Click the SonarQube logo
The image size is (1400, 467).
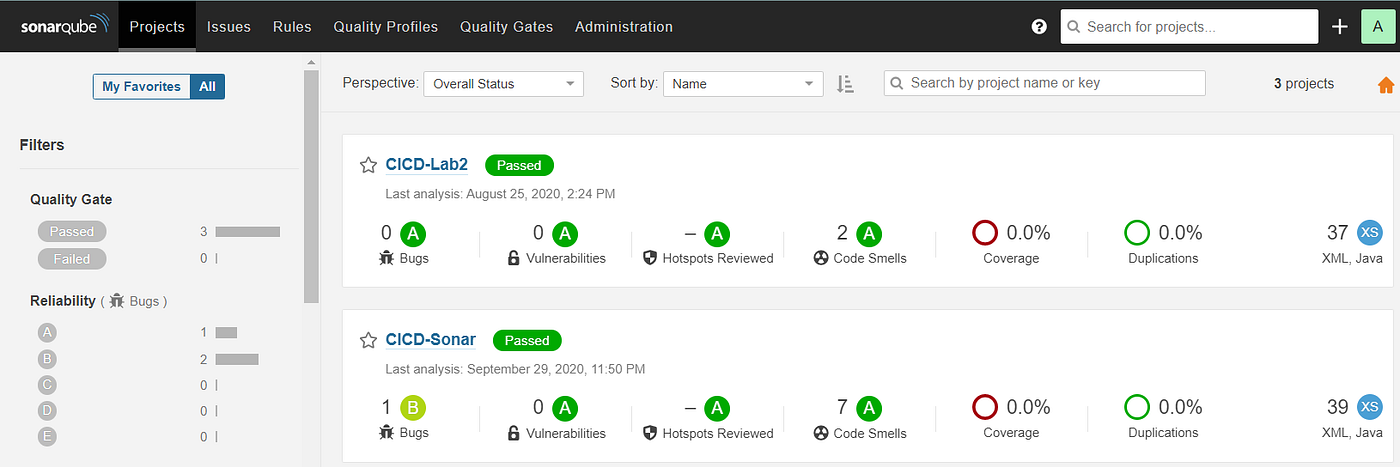click(62, 27)
